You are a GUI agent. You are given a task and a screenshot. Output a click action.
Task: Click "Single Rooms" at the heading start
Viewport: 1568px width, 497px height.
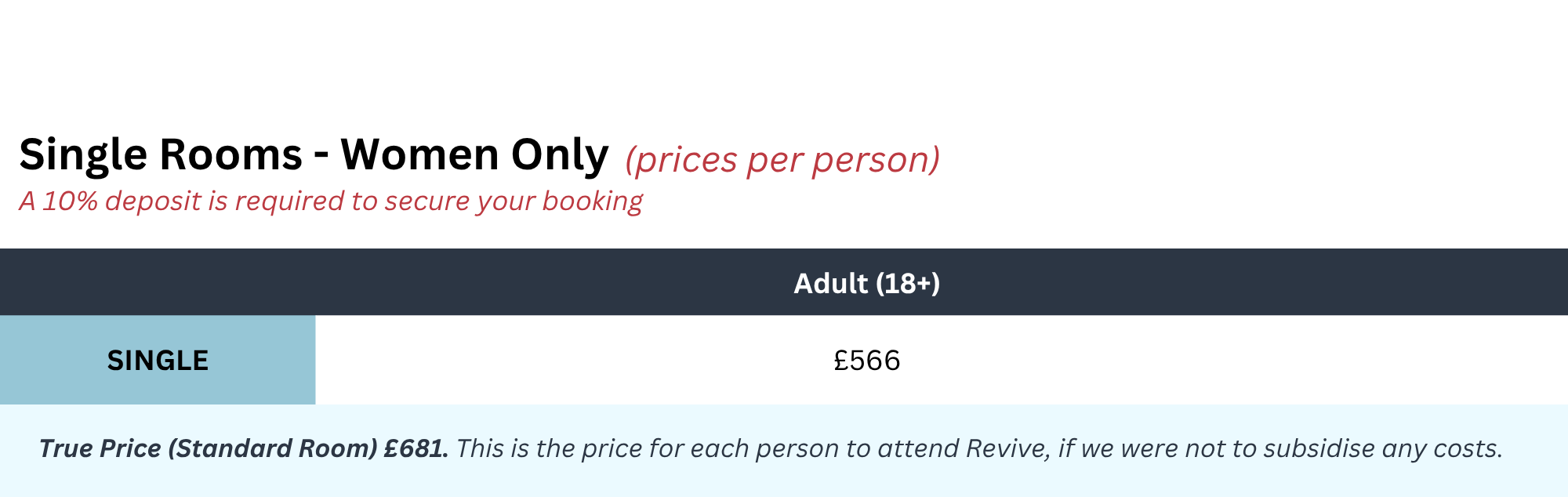(x=161, y=154)
